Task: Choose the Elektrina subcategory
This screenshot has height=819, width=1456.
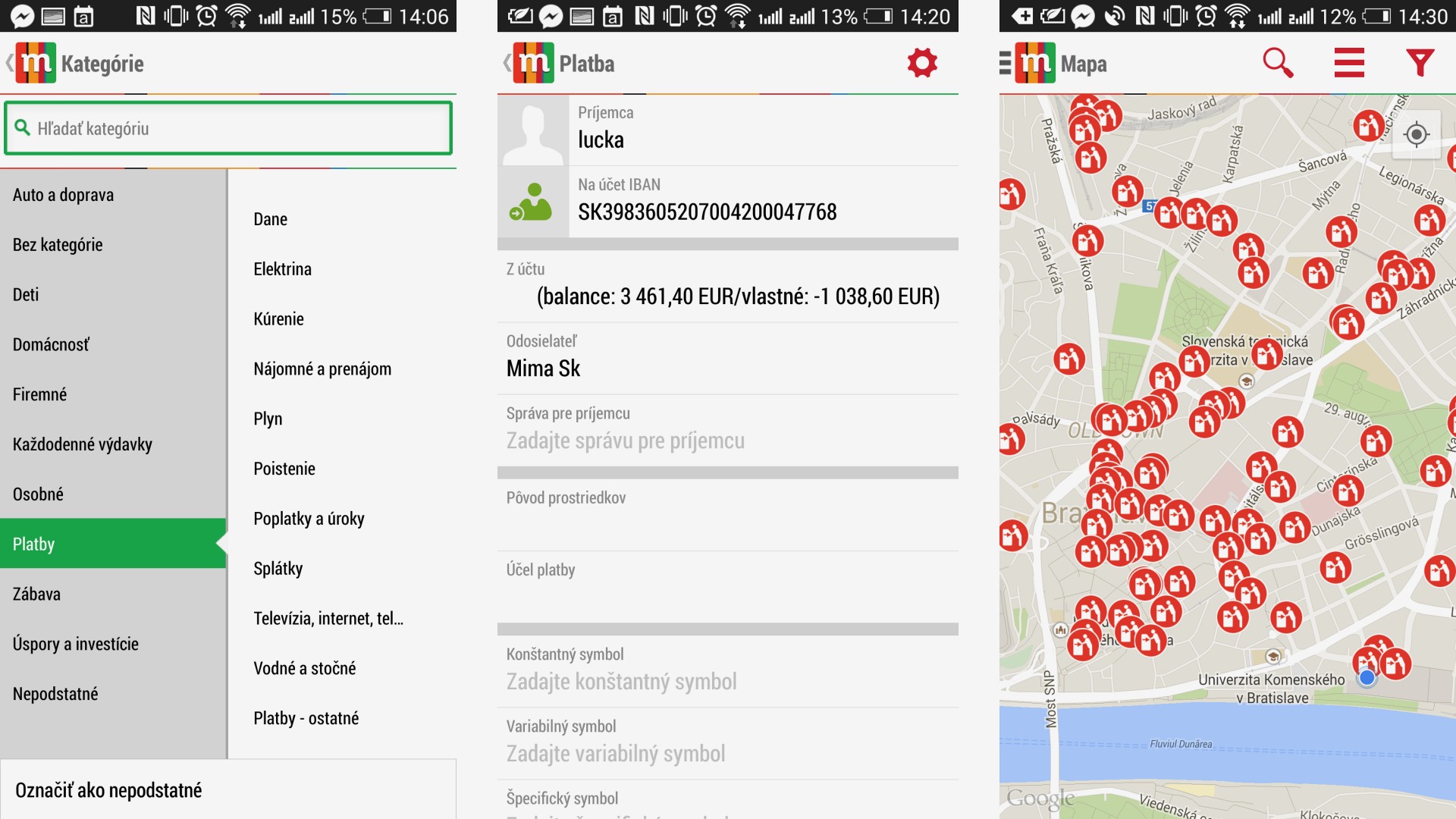Action: 283,269
